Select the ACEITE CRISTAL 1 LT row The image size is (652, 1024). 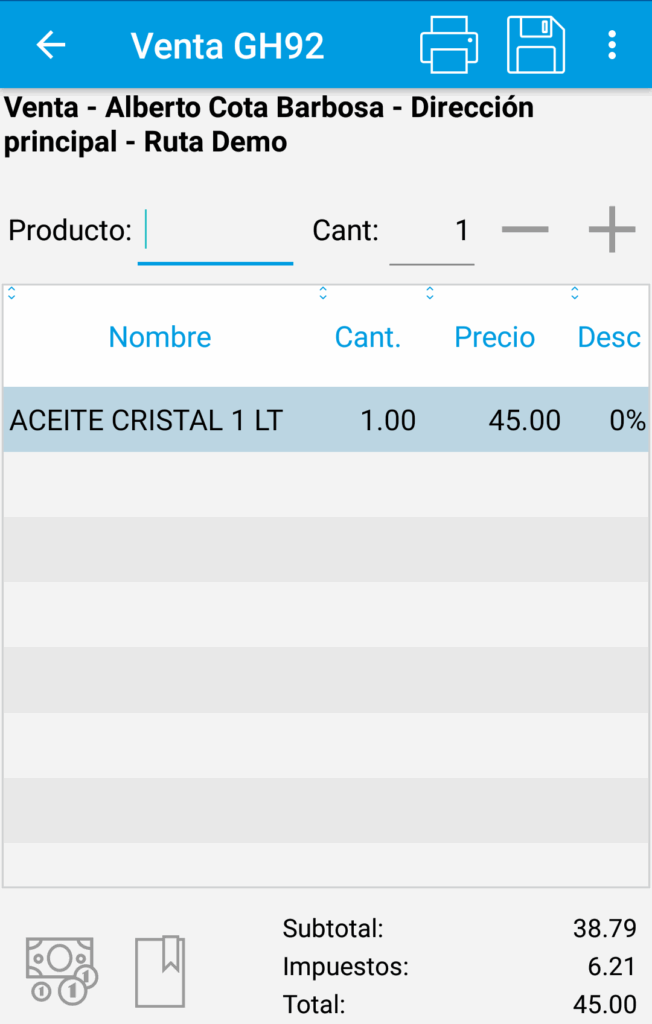(x=146, y=420)
